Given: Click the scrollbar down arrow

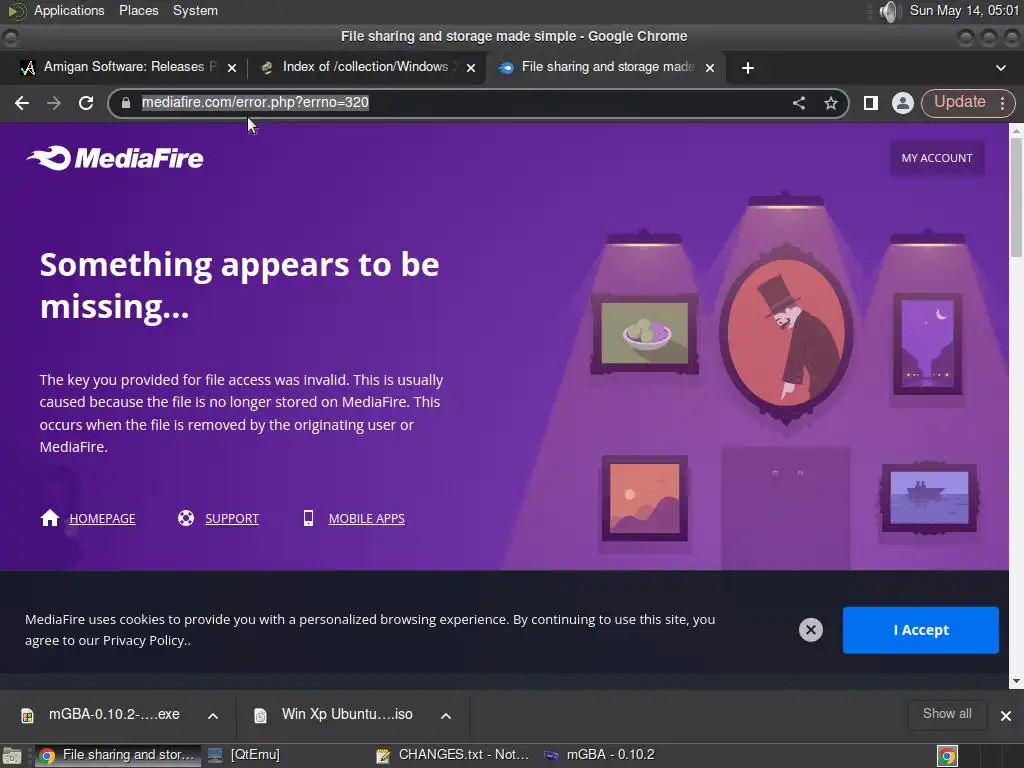Looking at the screenshot, I should (1016, 681).
